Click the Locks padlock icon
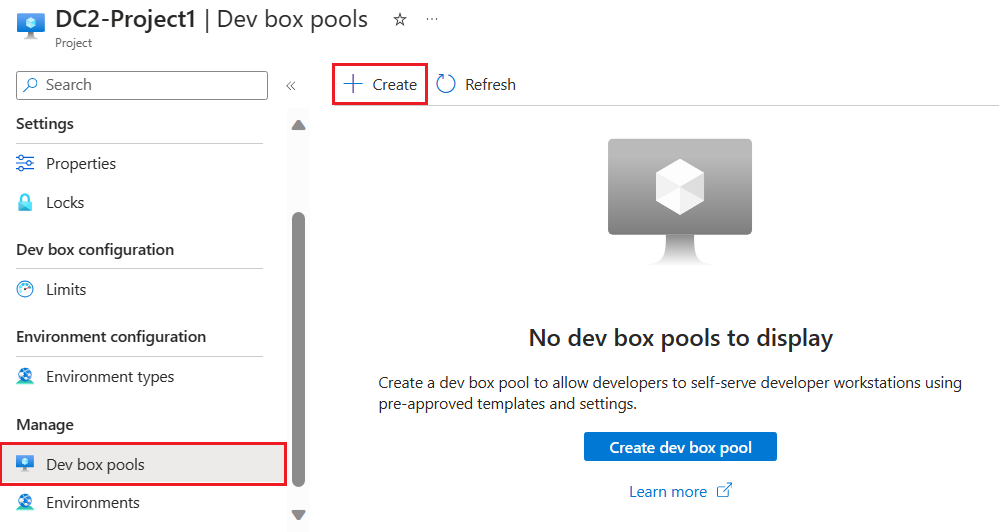This screenshot has height=532, width=999. tap(25, 203)
